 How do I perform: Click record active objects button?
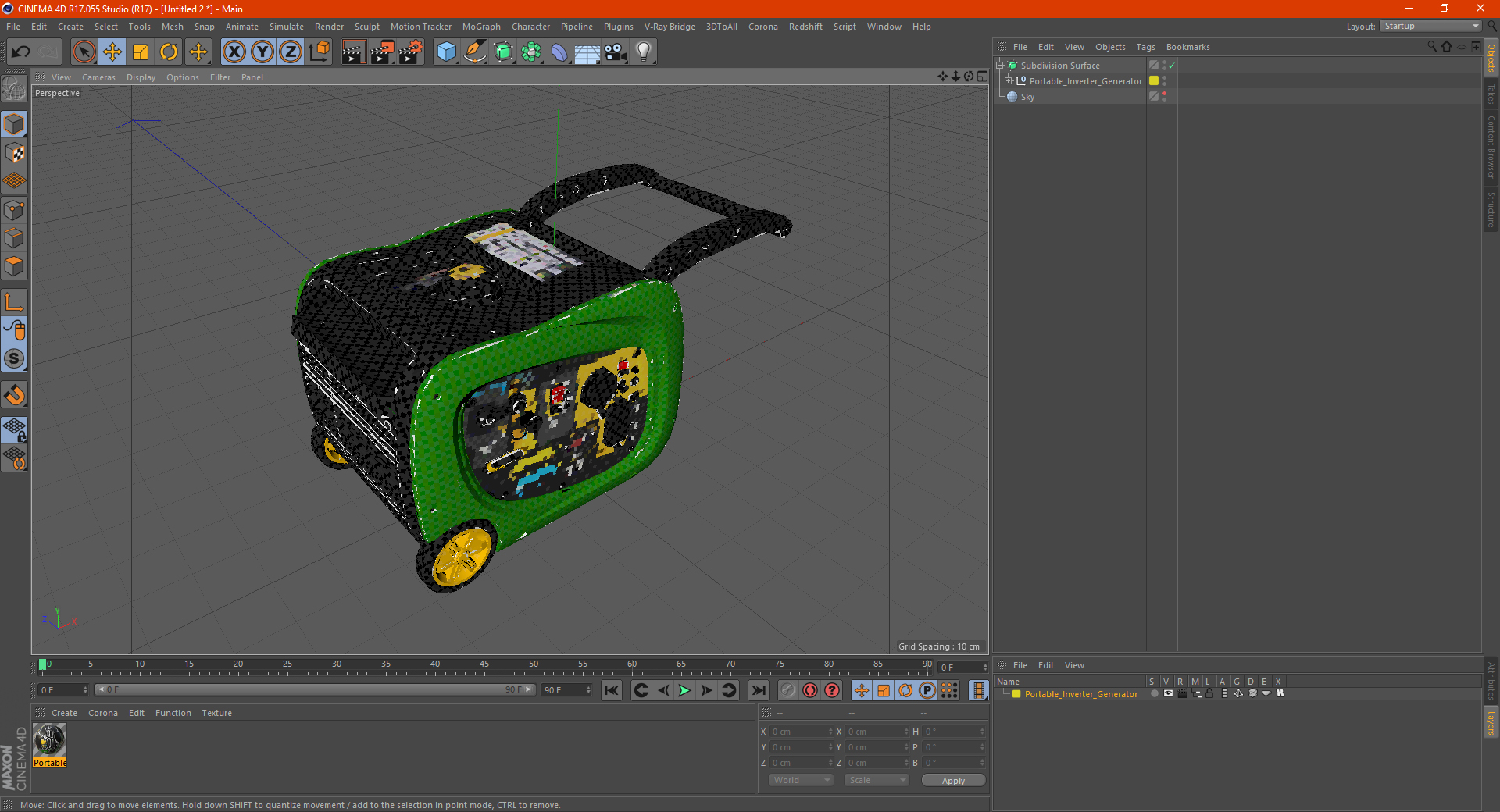pos(788,690)
